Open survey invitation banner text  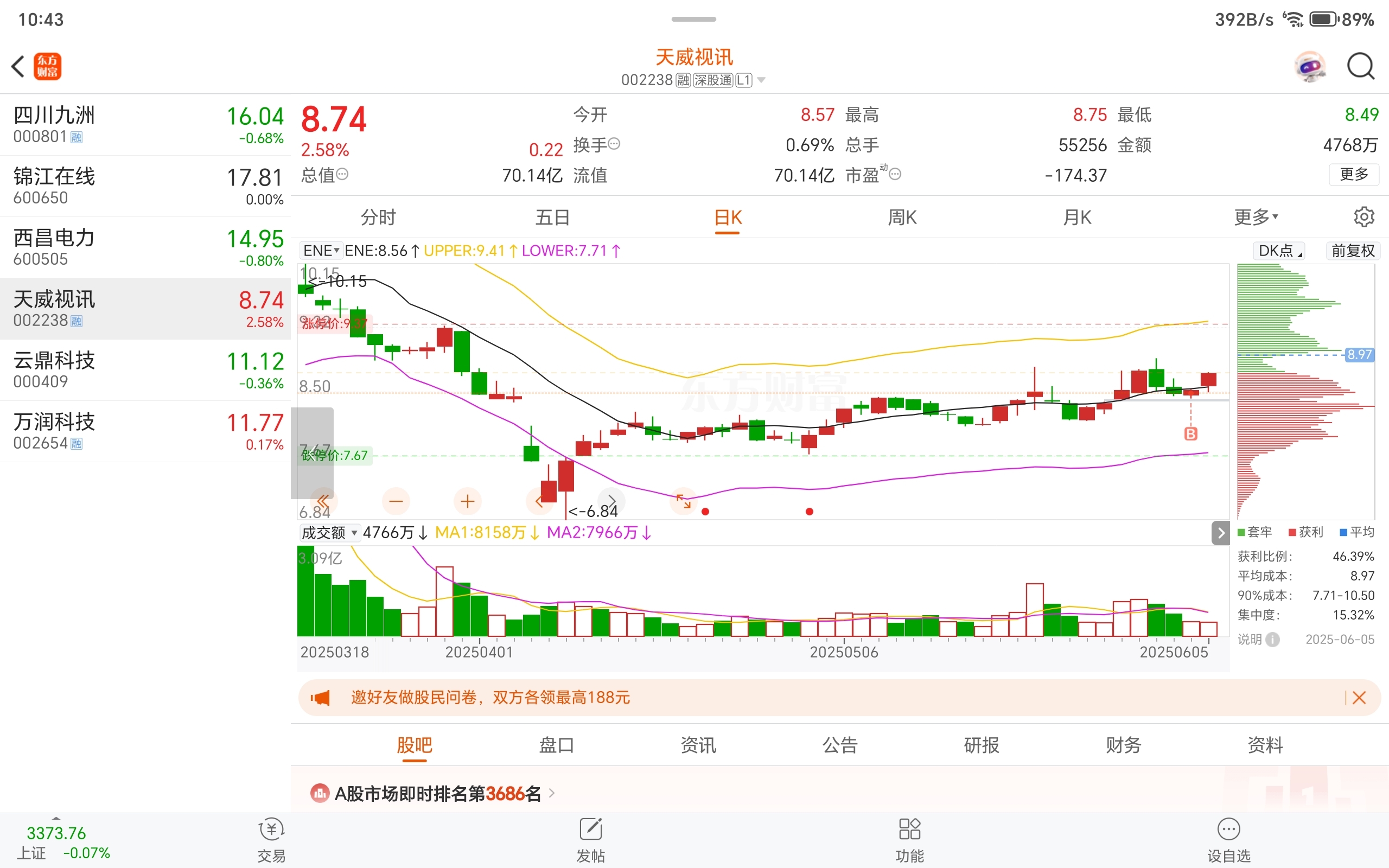click(490, 698)
